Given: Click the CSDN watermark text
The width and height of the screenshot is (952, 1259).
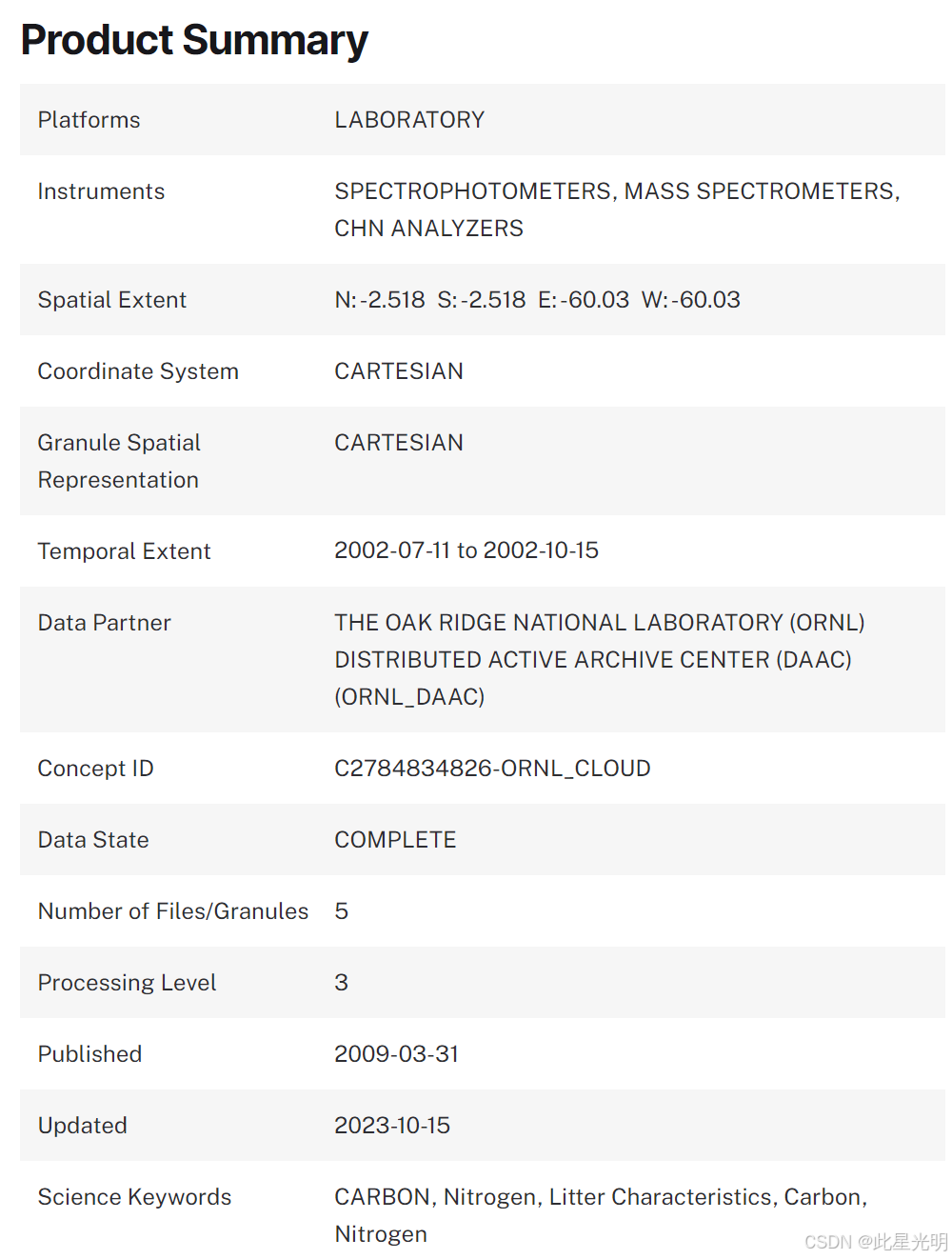Looking at the screenshot, I should point(875,1242).
